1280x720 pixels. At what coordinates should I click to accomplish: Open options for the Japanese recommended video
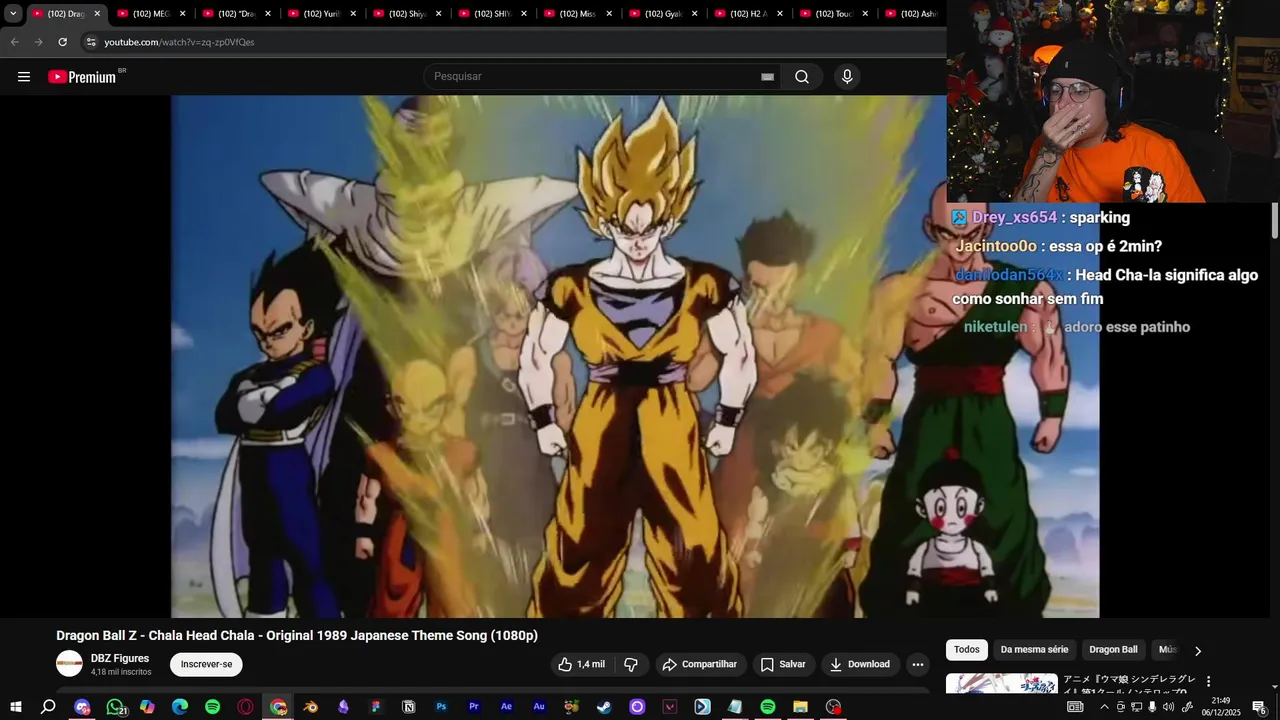point(1208,681)
